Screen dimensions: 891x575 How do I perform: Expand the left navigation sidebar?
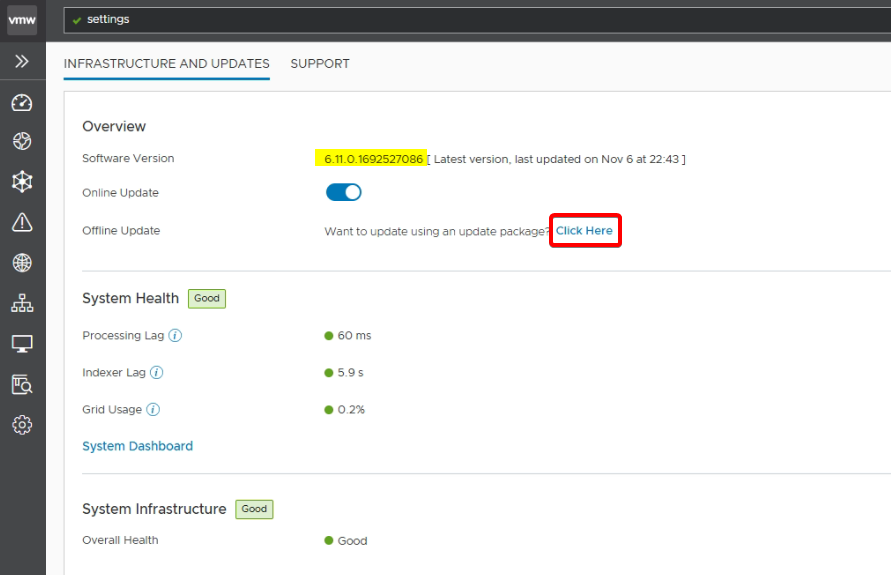point(22,61)
